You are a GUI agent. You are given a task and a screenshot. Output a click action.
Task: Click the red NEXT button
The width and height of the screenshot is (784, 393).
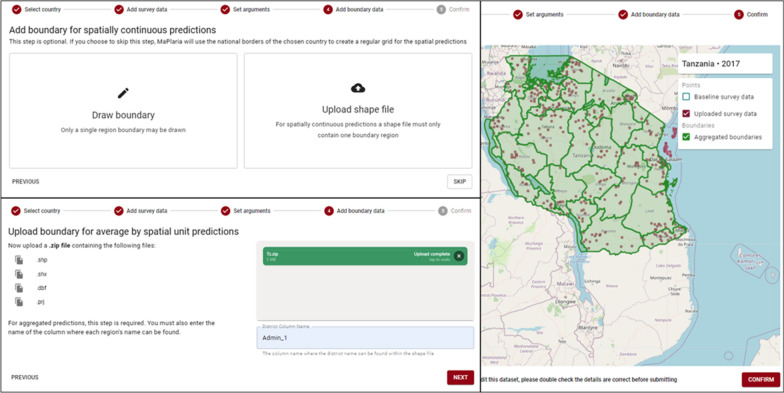tap(460, 378)
